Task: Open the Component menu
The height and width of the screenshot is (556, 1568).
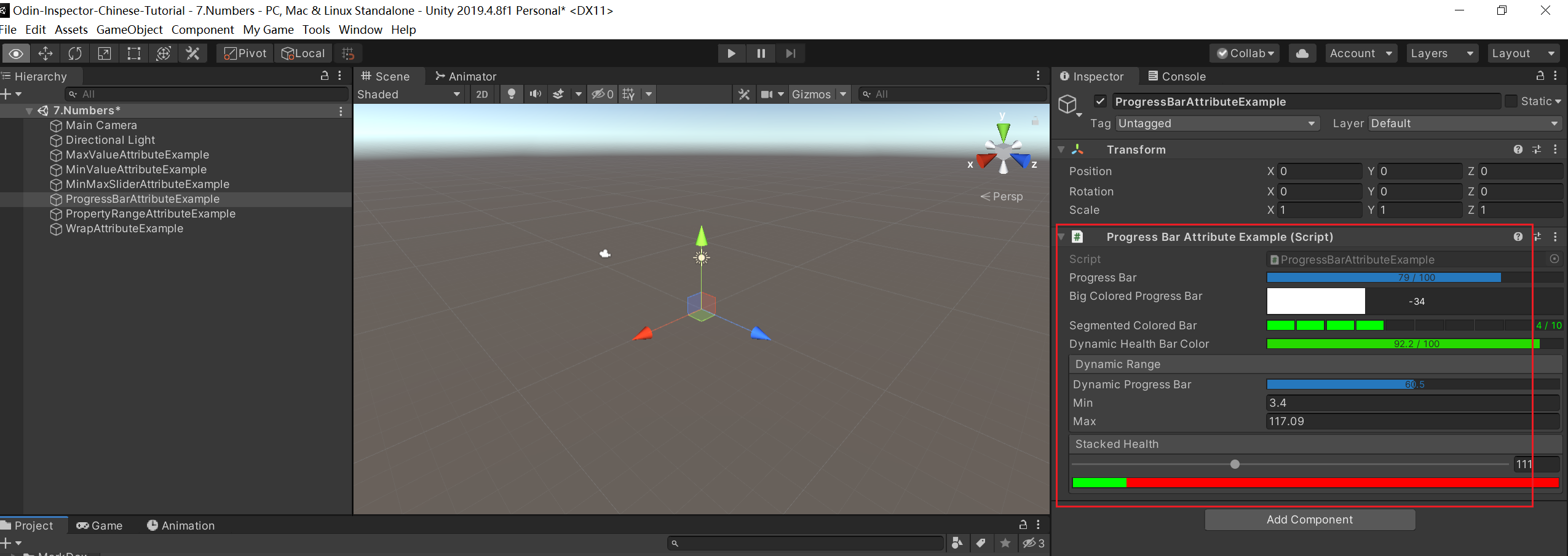Action: pyautogui.click(x=202, y=29)
